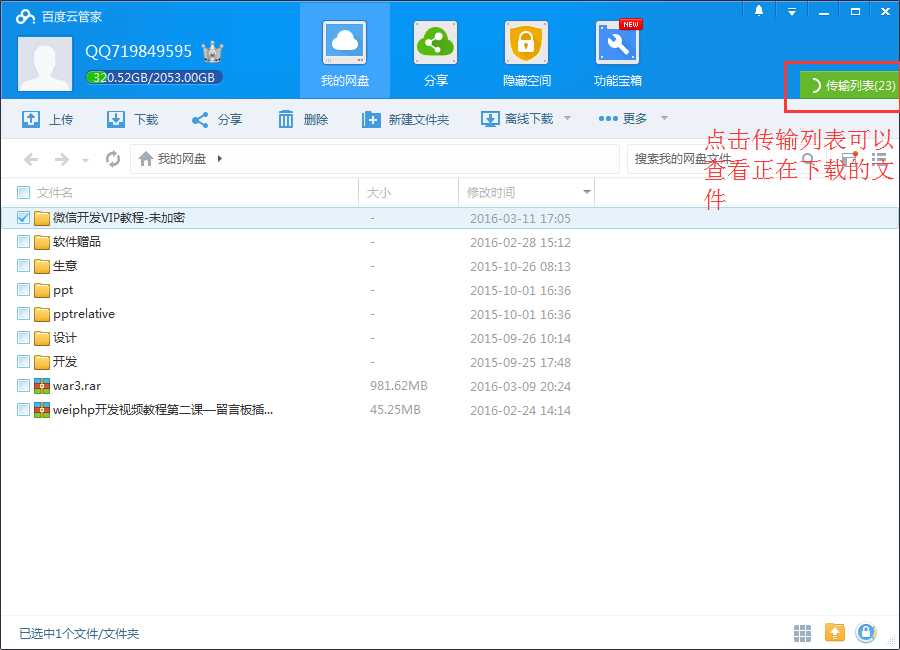900x650 pixels.
Task: Expand the path arrow after 我的网盘
Action: click(x=220, y=158)
